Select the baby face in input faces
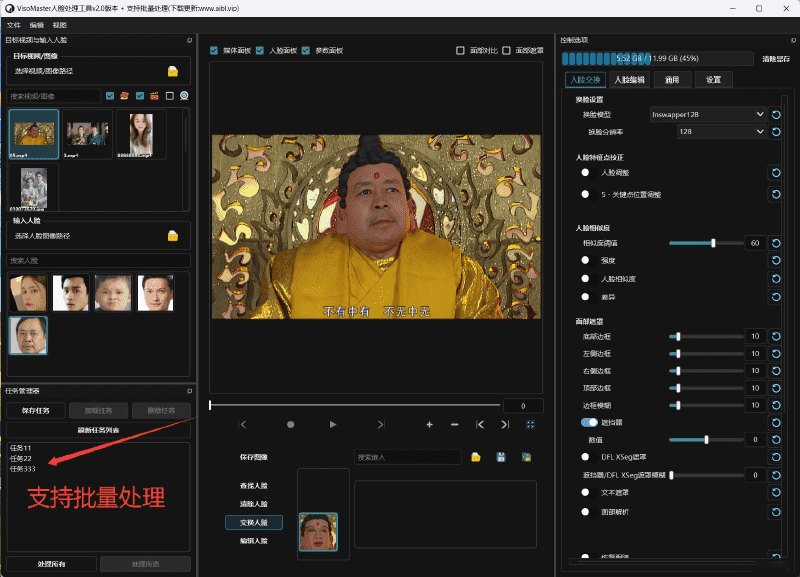This screenshot has width=800, height=577. coord(113,293)
